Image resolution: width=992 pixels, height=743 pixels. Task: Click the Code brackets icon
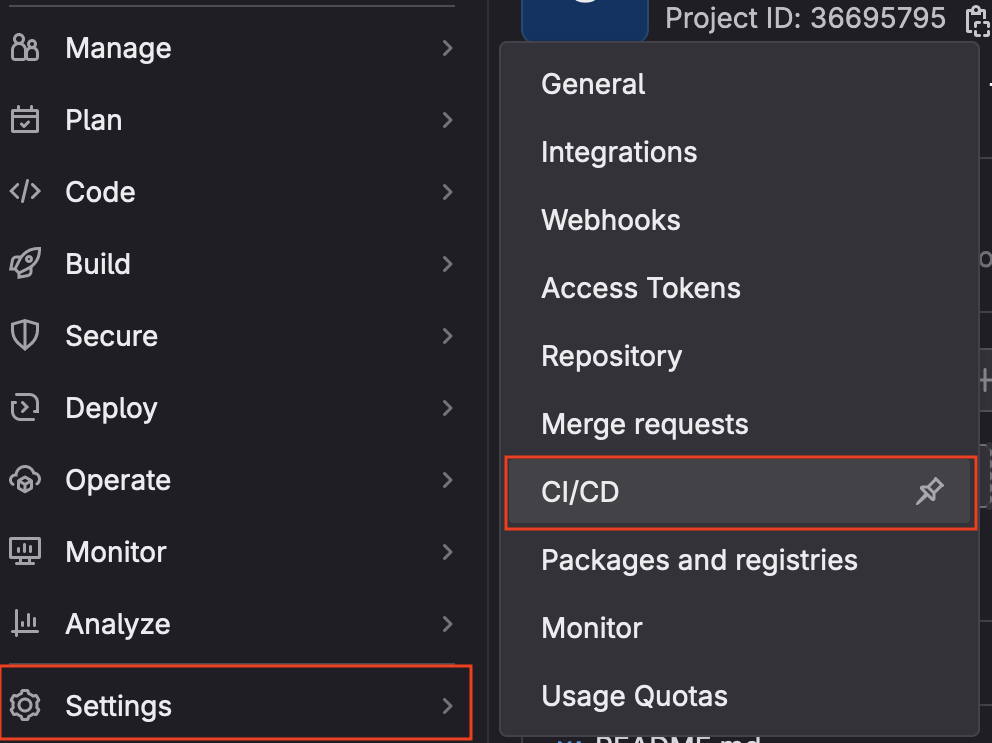coord(24,192)
